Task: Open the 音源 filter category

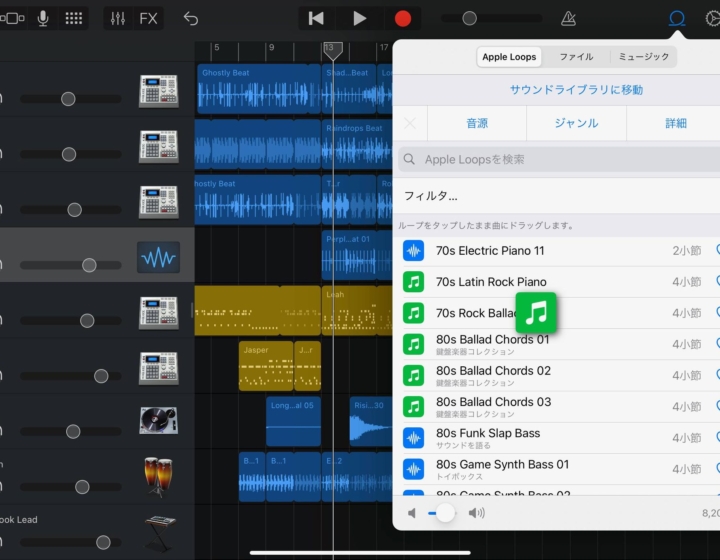Action: [477, 123]
